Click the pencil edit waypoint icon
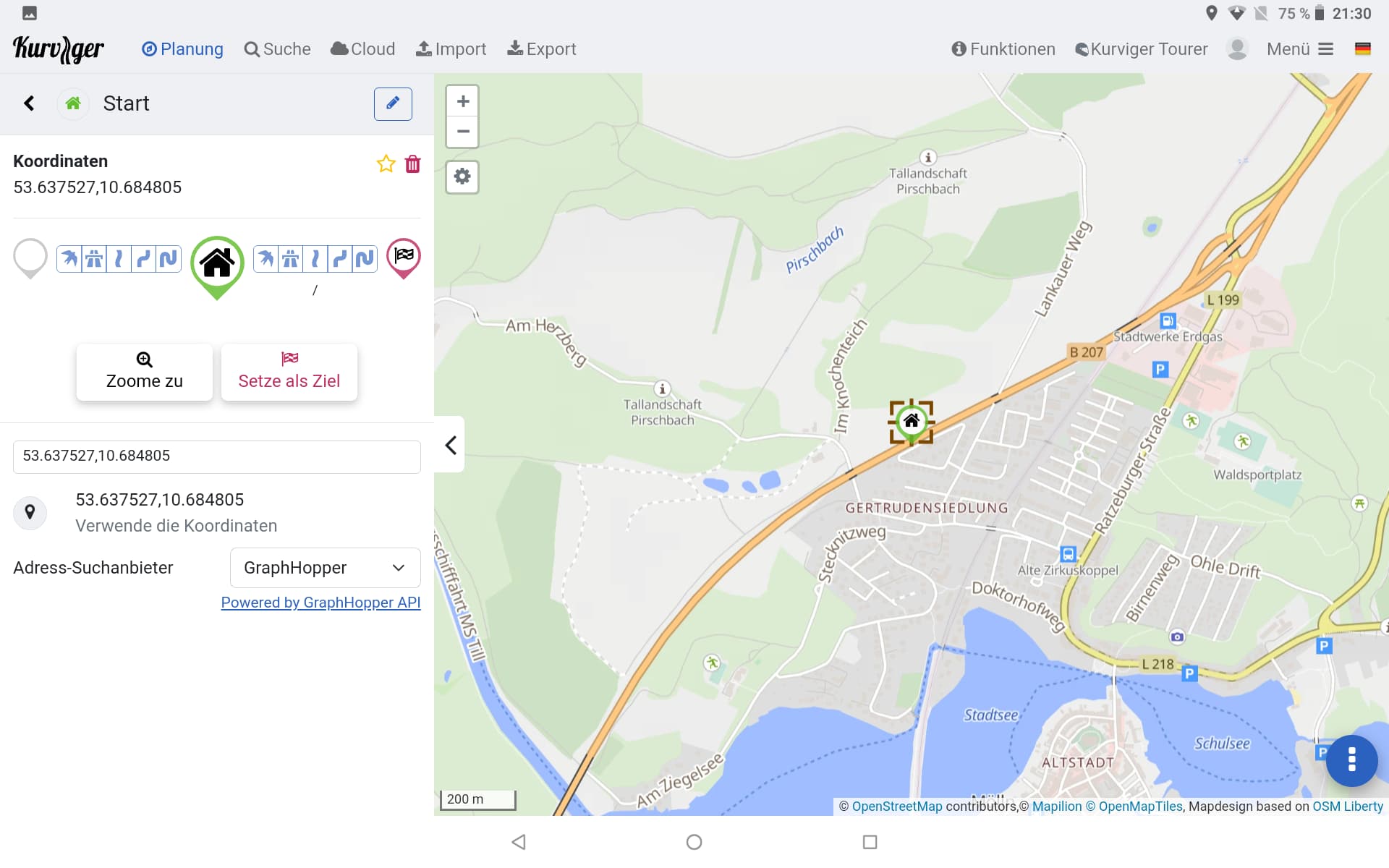1389x868 pixels. pos(393,103)
